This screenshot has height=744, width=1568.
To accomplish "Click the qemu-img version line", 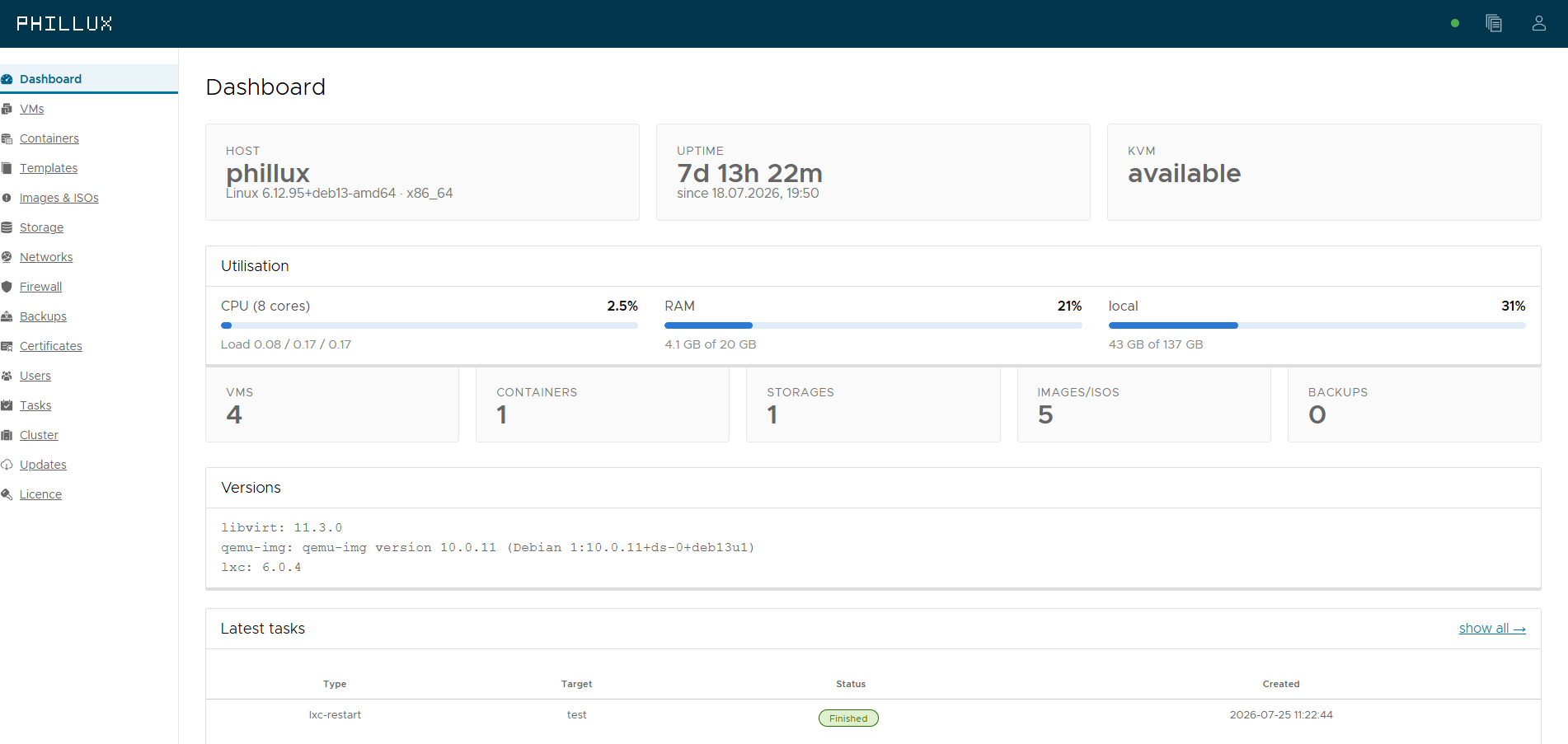I will click(488, 547).
